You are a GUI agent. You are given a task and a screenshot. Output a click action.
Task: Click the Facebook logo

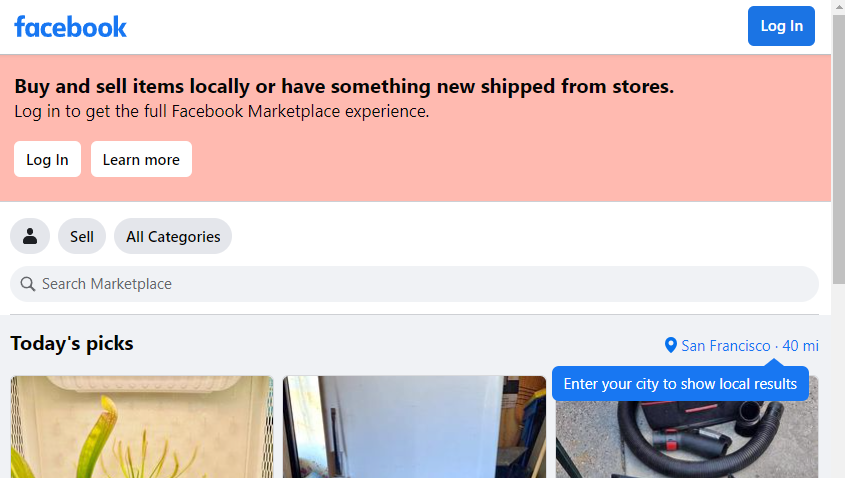click(x=70, y=27)
